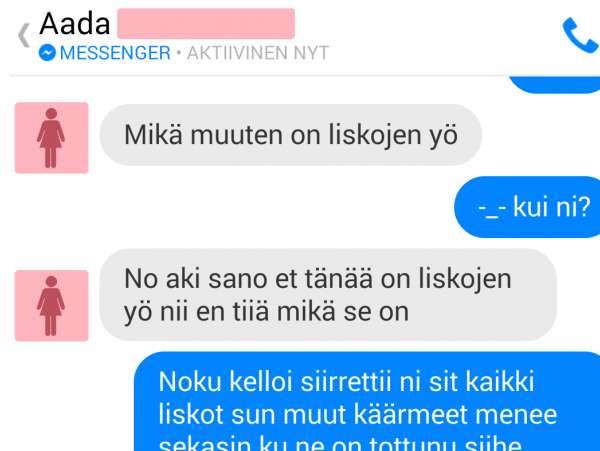Tap the cut-off line 'sekasin ku ne on tottunu siihe'
Screen dimensions: 600x451
(x=340, y=444)
